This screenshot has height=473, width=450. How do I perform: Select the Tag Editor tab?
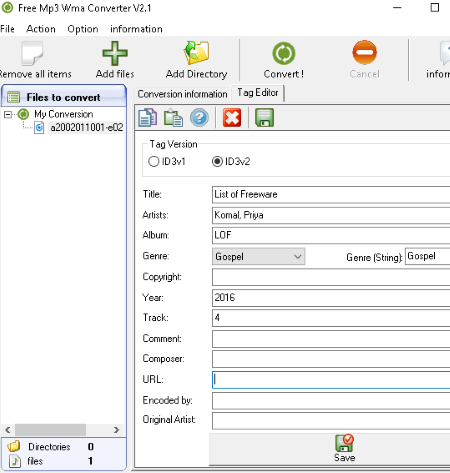pyautogui.click(x=258, y=93)
